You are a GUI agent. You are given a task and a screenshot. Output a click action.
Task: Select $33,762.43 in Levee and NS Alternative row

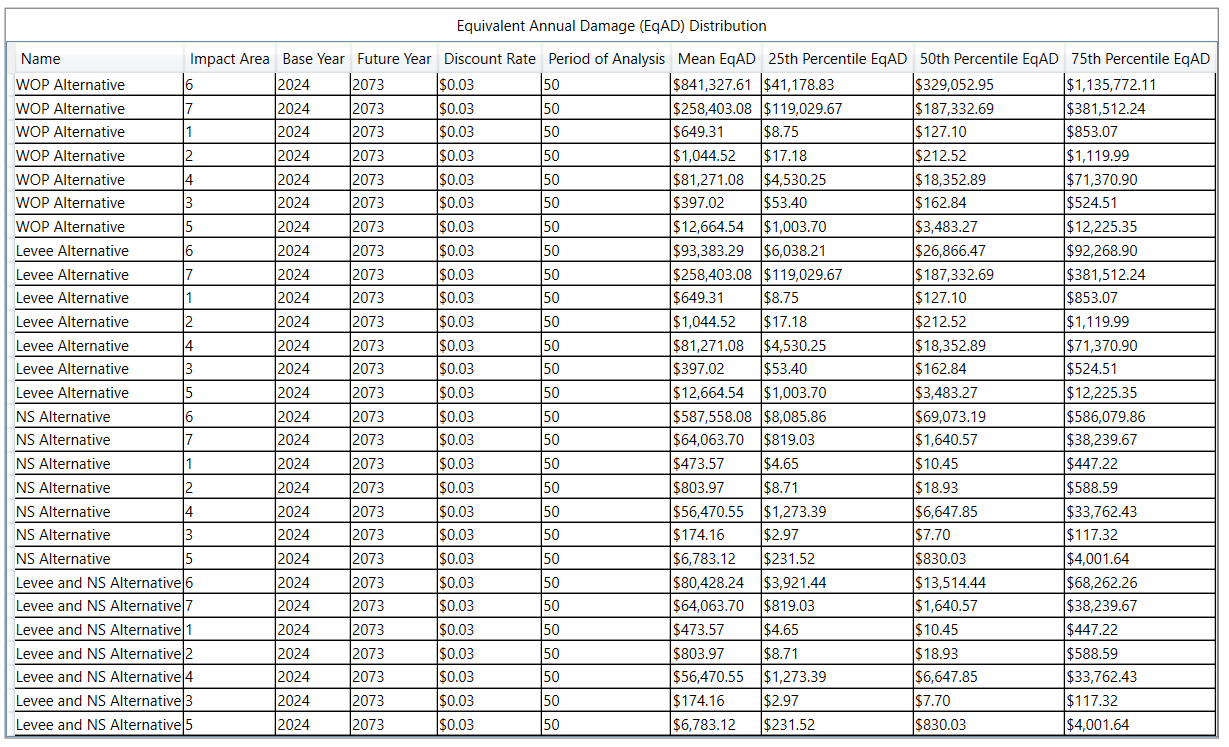click(x=1141, y=677)
